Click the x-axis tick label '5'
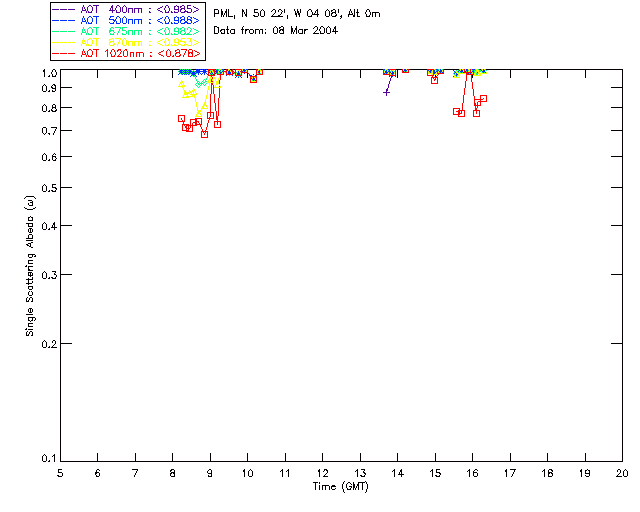Image resolution: width=640 pixels, height=512 pixels. tap(60, 473)
